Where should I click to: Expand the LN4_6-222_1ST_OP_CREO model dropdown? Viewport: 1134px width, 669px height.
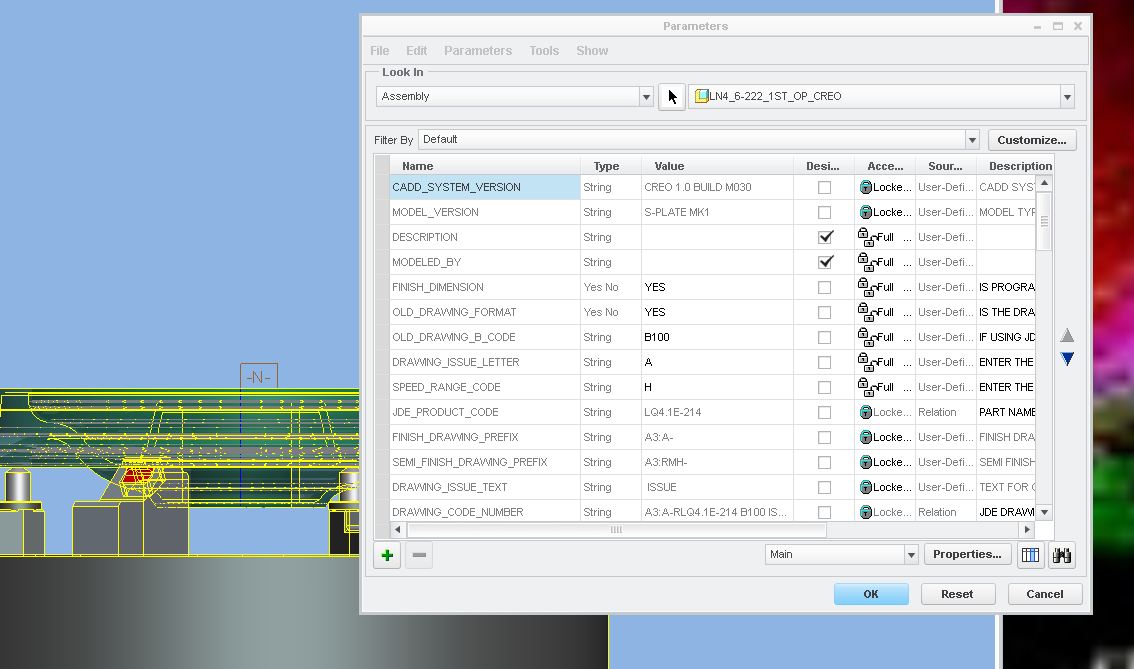[1067, 96]
